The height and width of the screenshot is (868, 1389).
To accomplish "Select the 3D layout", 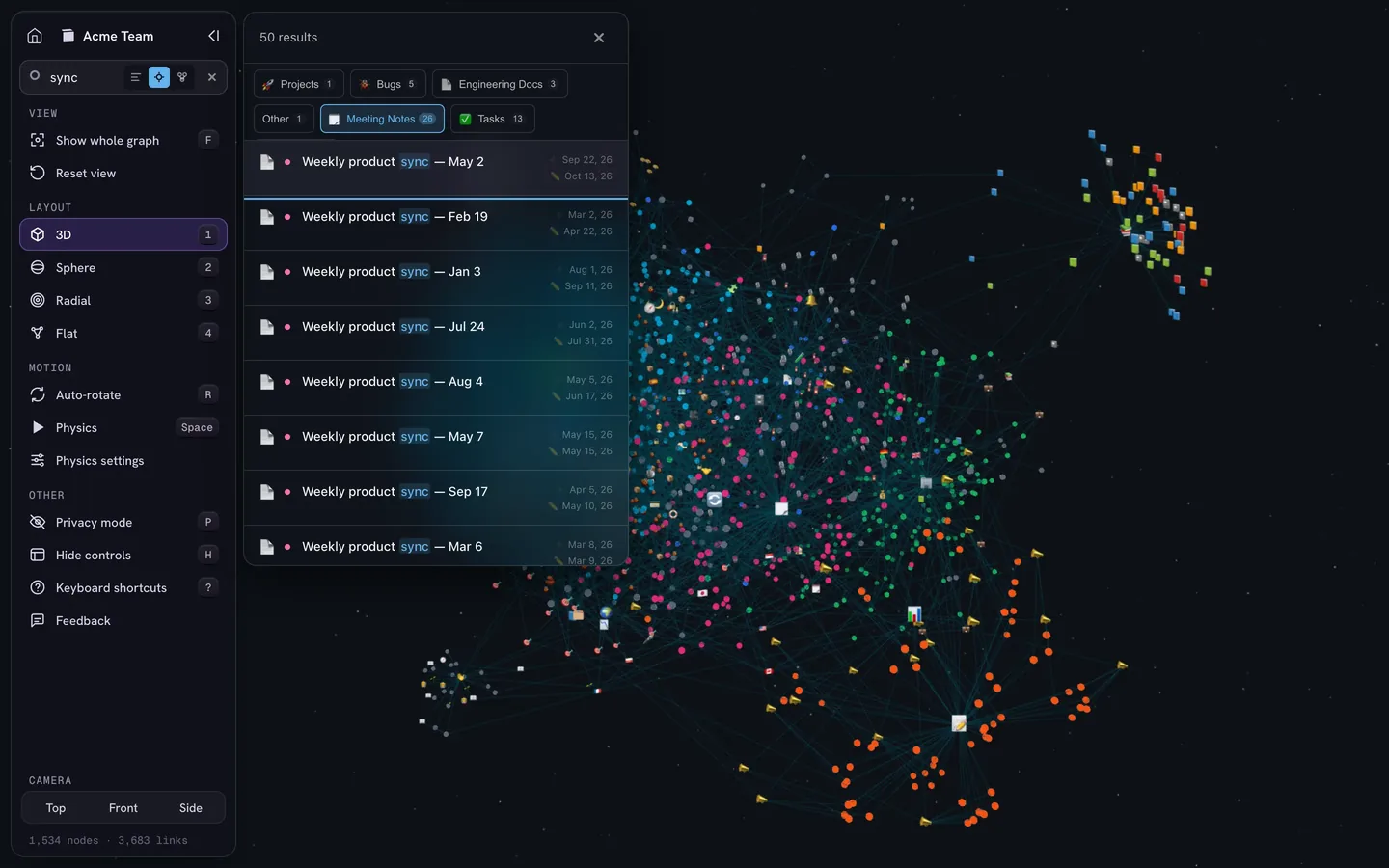I will (123, 234).
